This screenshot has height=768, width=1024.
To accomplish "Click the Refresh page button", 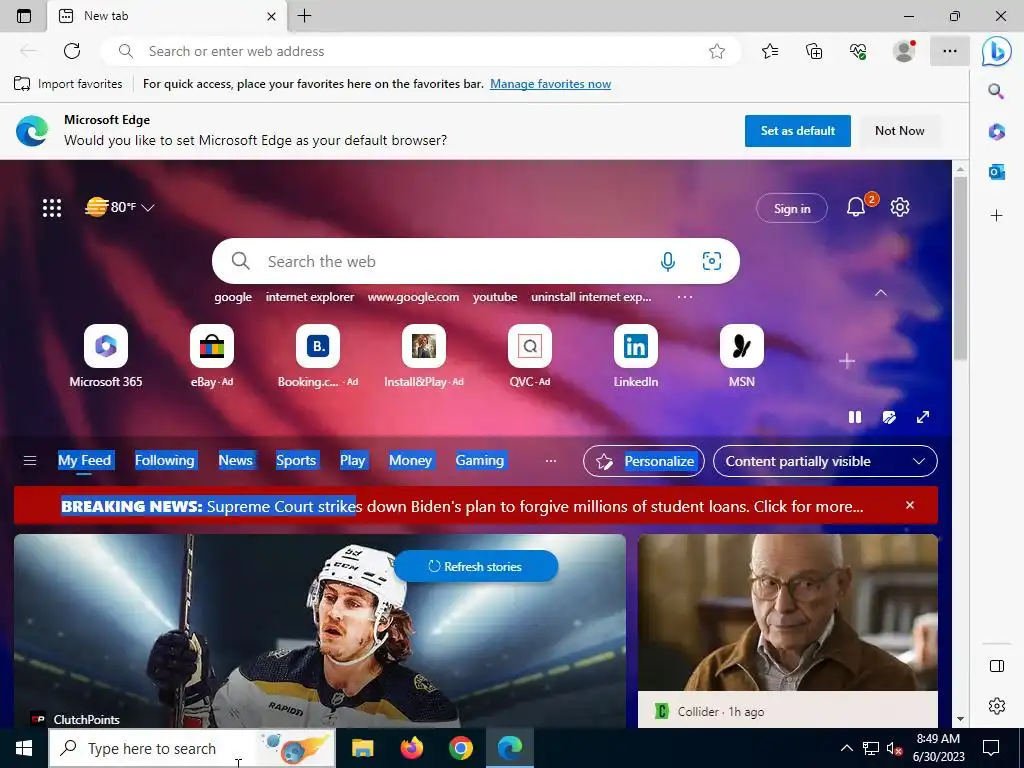I will tap(72, 51).
